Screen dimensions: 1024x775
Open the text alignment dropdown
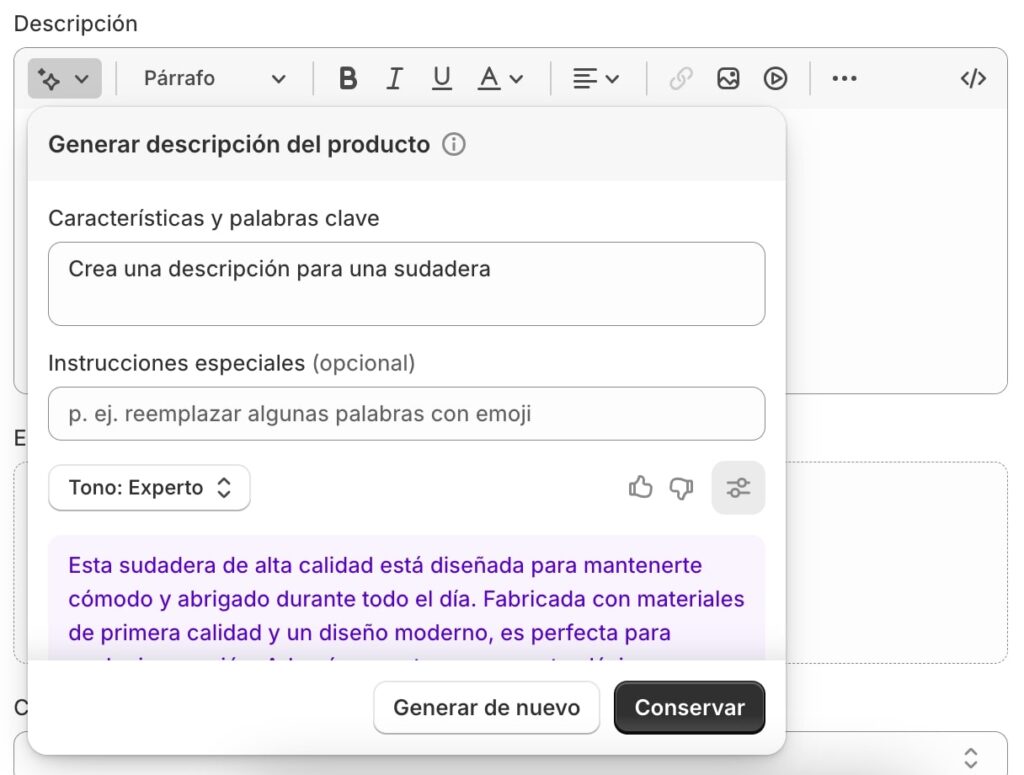pos(596,78)
